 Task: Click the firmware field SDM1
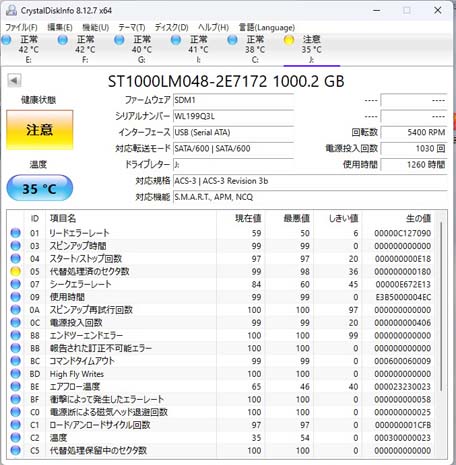[x=233, y=100]
